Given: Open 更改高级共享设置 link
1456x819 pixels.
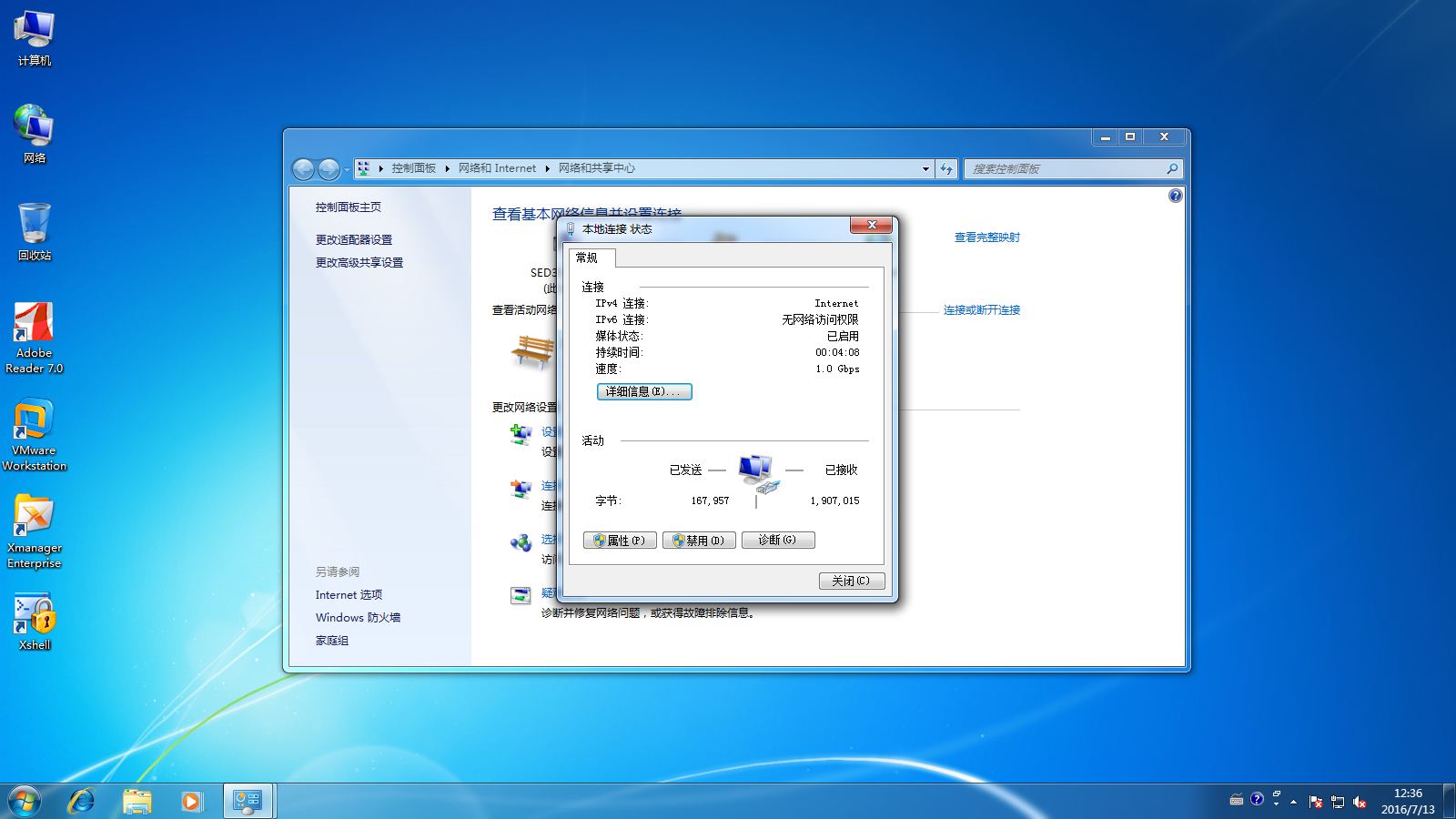Looking at the screenshot, I should [359, 262].
